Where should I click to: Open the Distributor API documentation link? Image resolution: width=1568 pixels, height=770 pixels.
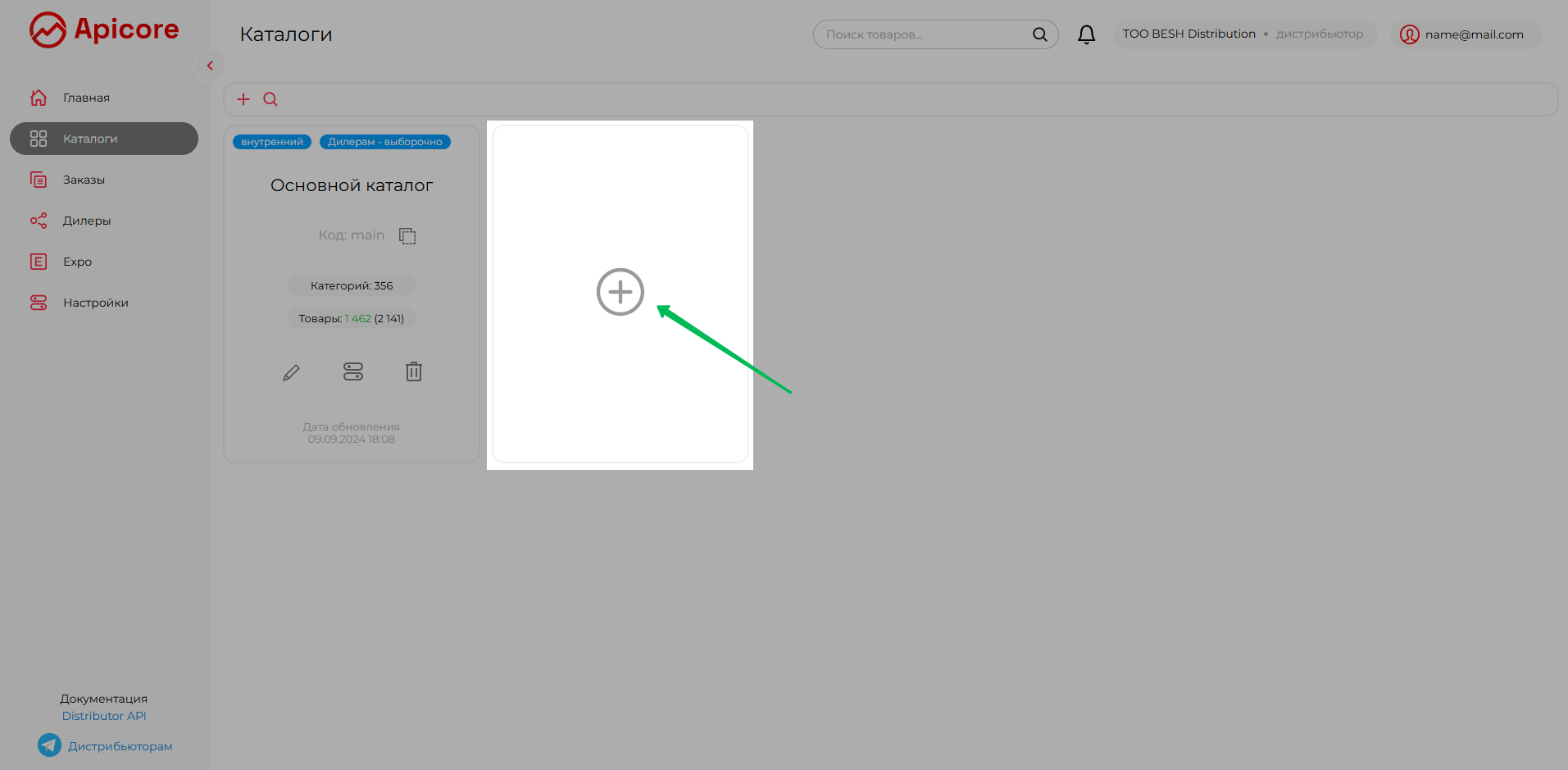104,716
